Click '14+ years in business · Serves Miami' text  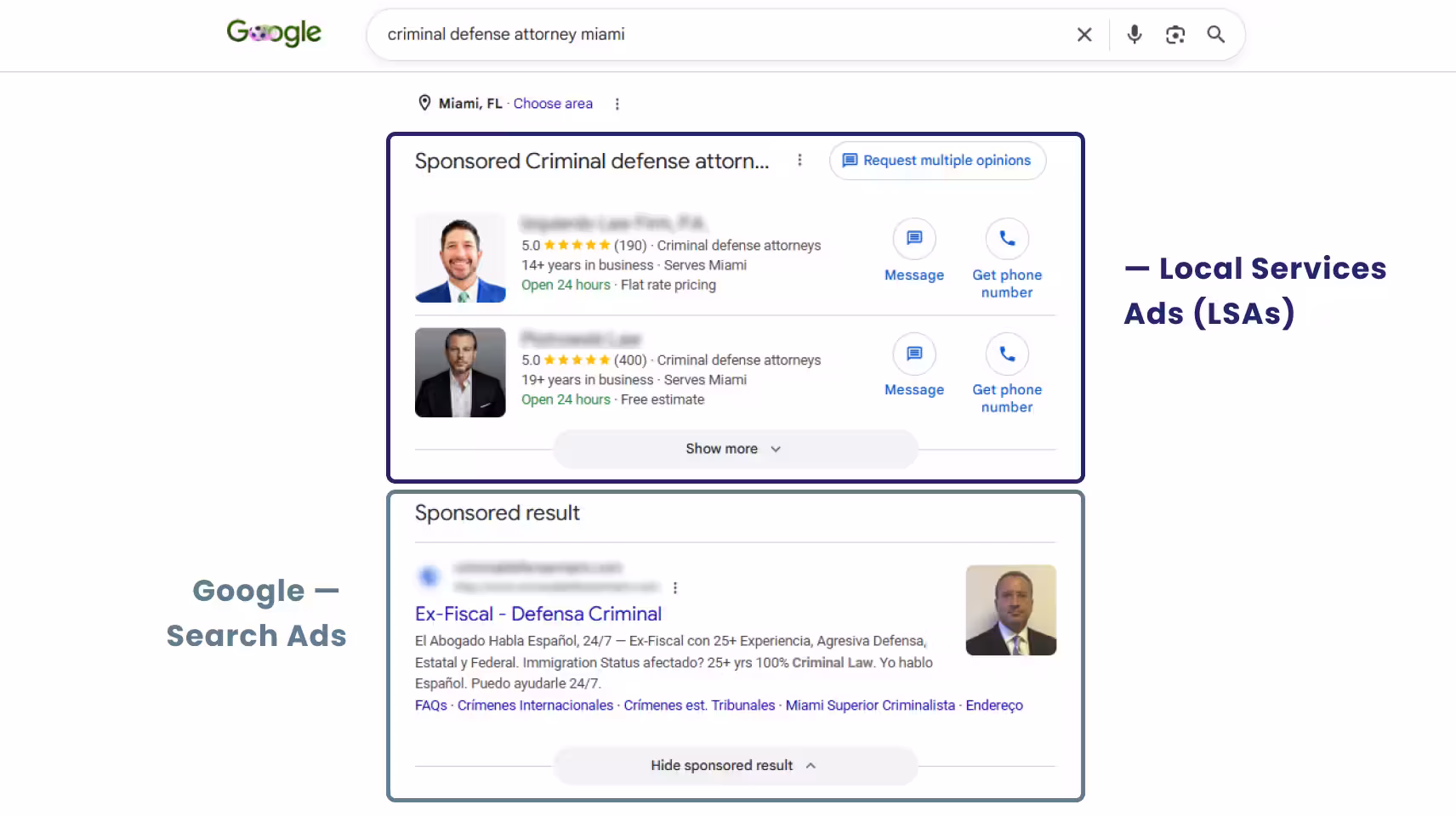click(634, 265)
